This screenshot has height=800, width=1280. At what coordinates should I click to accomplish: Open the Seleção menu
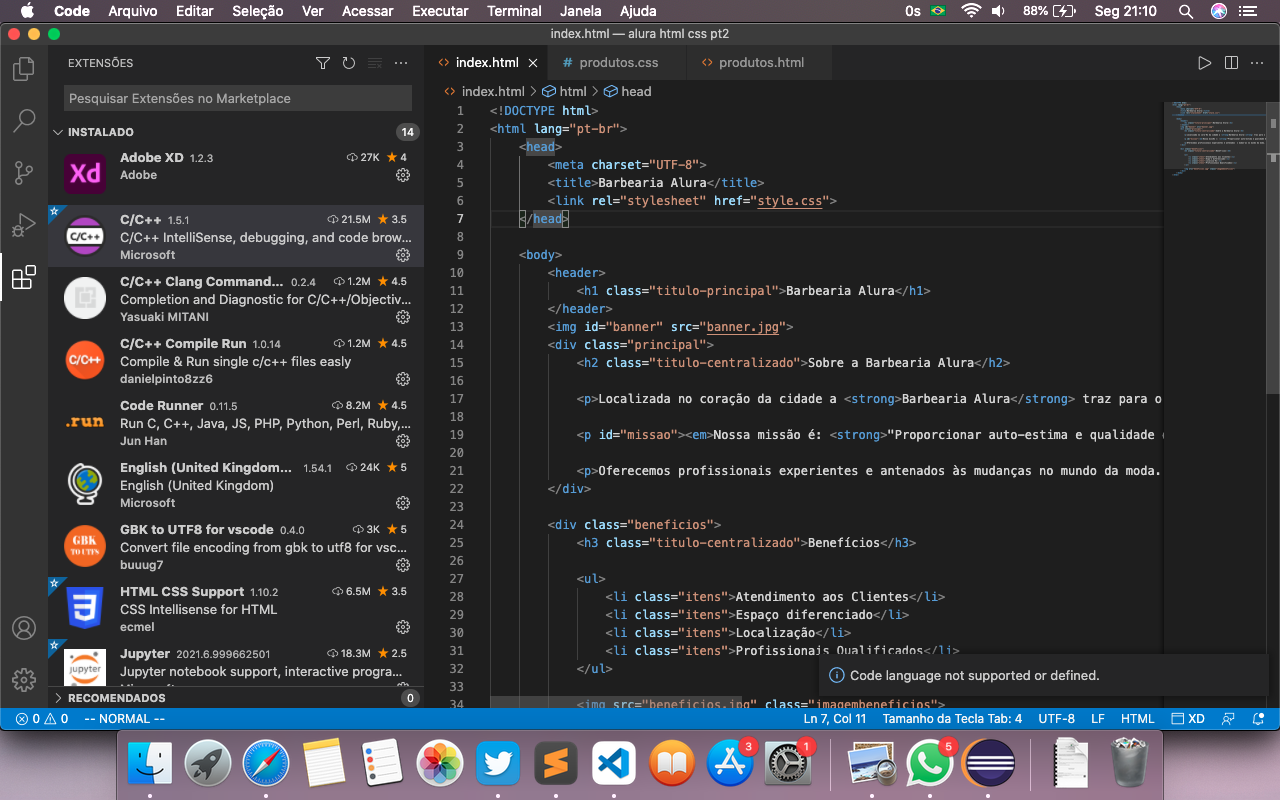pyautogui.click(x=257, y=11)
